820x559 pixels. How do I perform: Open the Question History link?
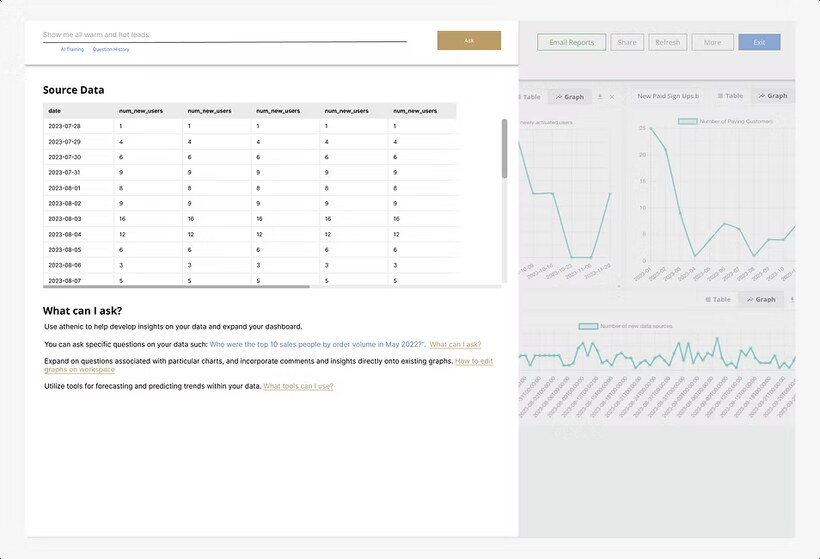(111, 49)
